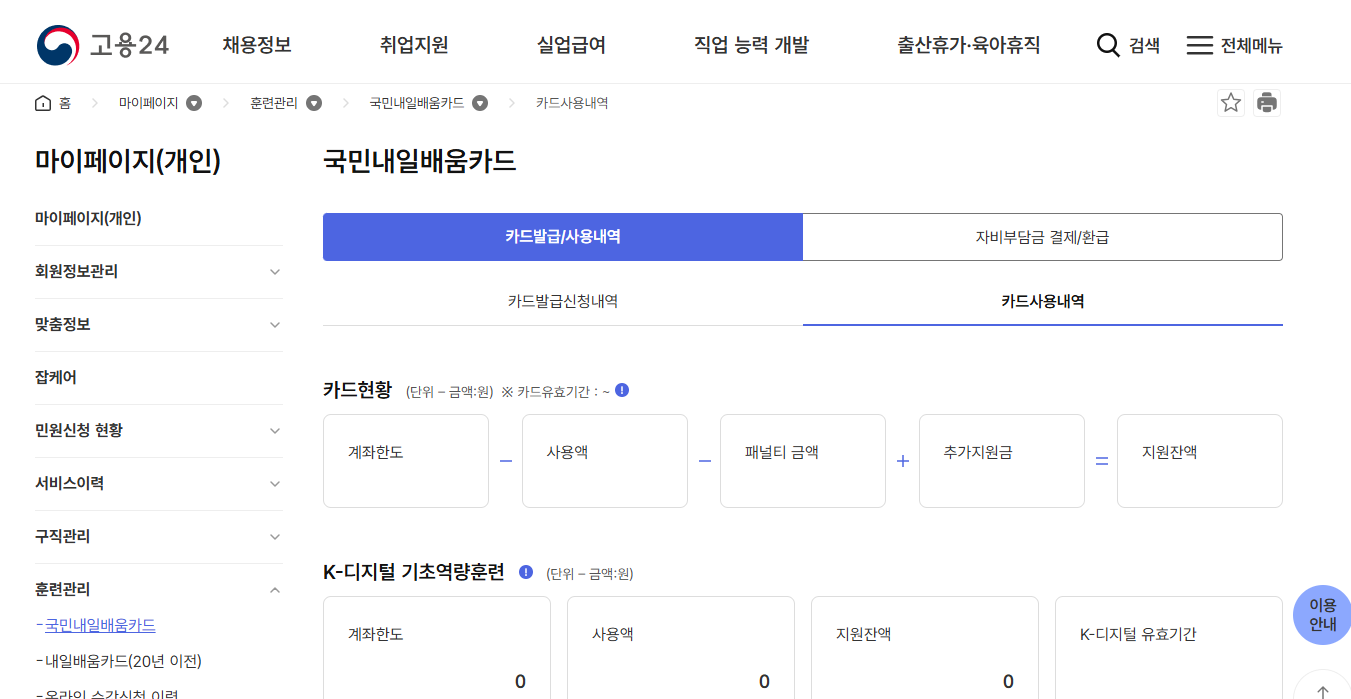
Task: Click the 사용액 box under 카드현황
Action: click(x=605, y=461)
